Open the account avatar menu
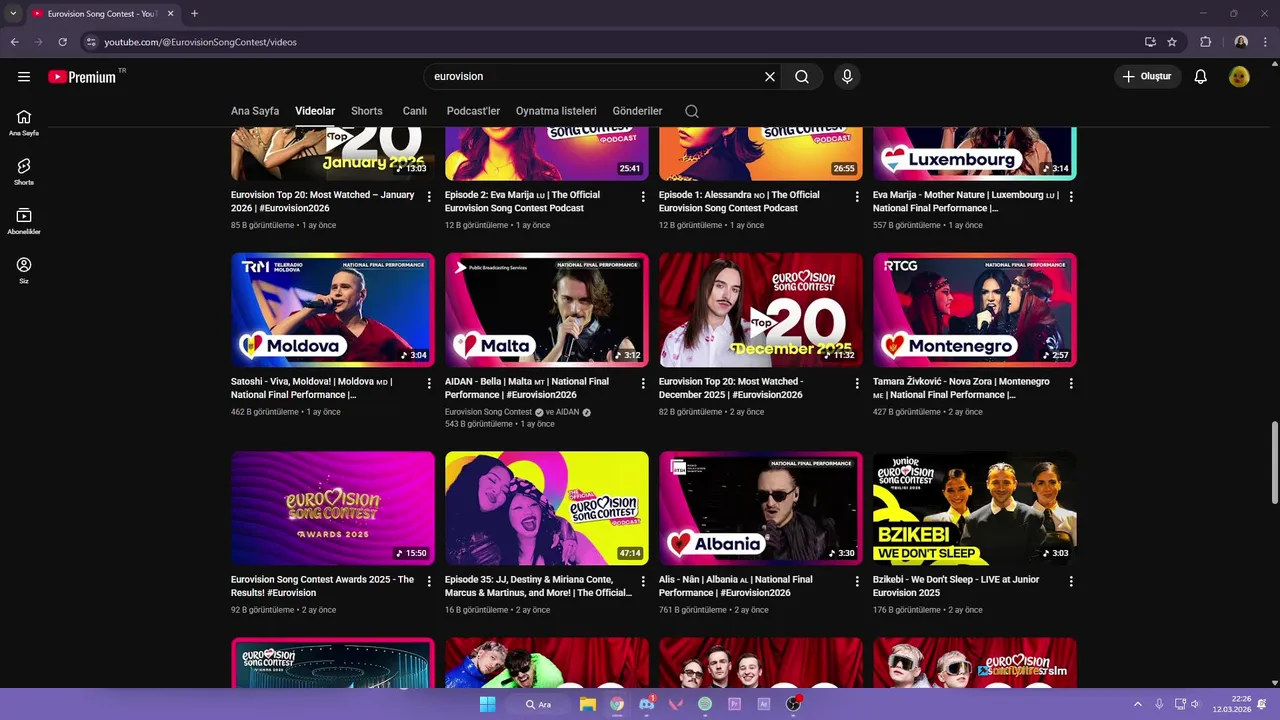This screenshot has height=720, width=1280. (1239, 76)
